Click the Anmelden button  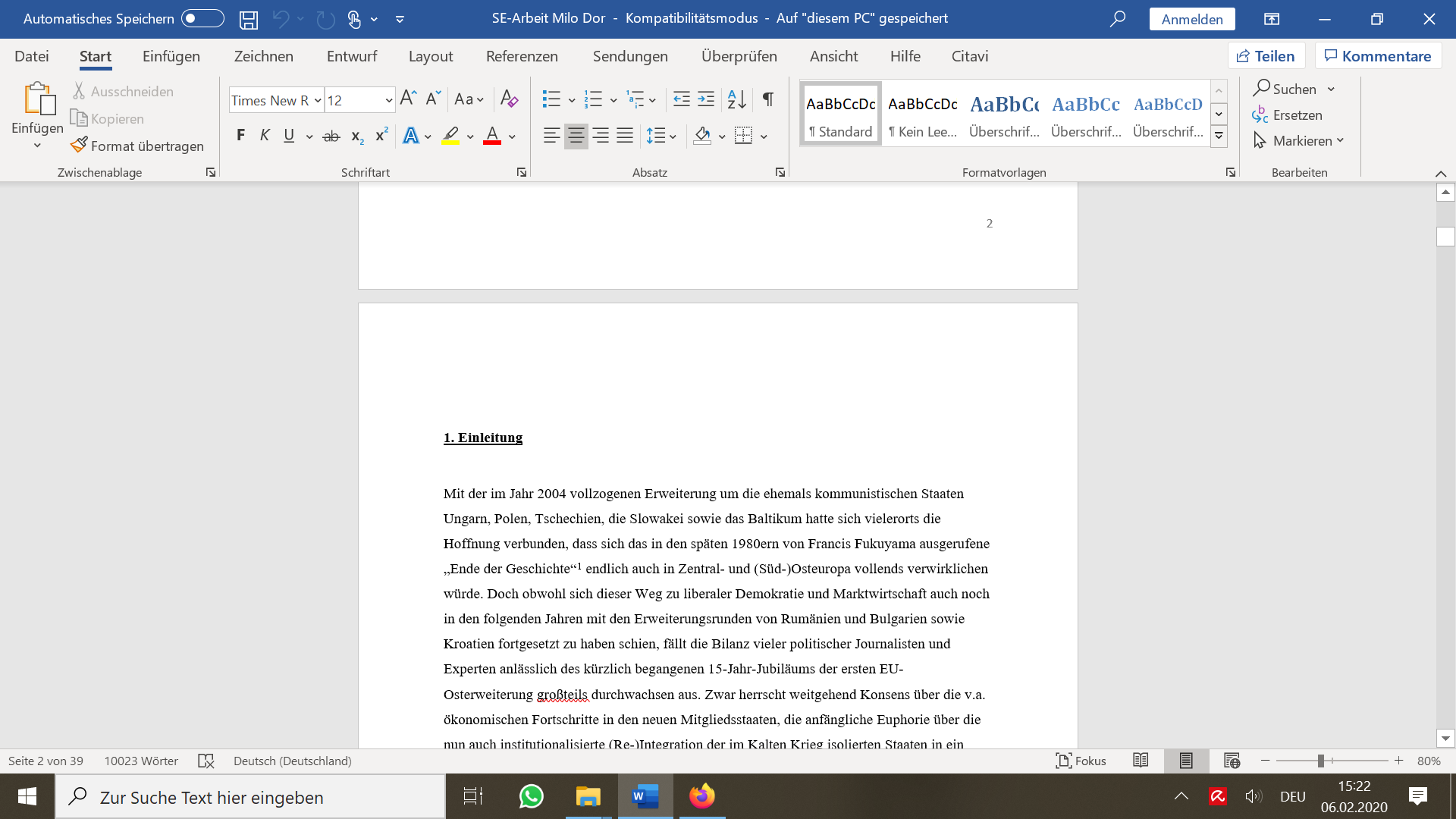tap(1191, 19)
